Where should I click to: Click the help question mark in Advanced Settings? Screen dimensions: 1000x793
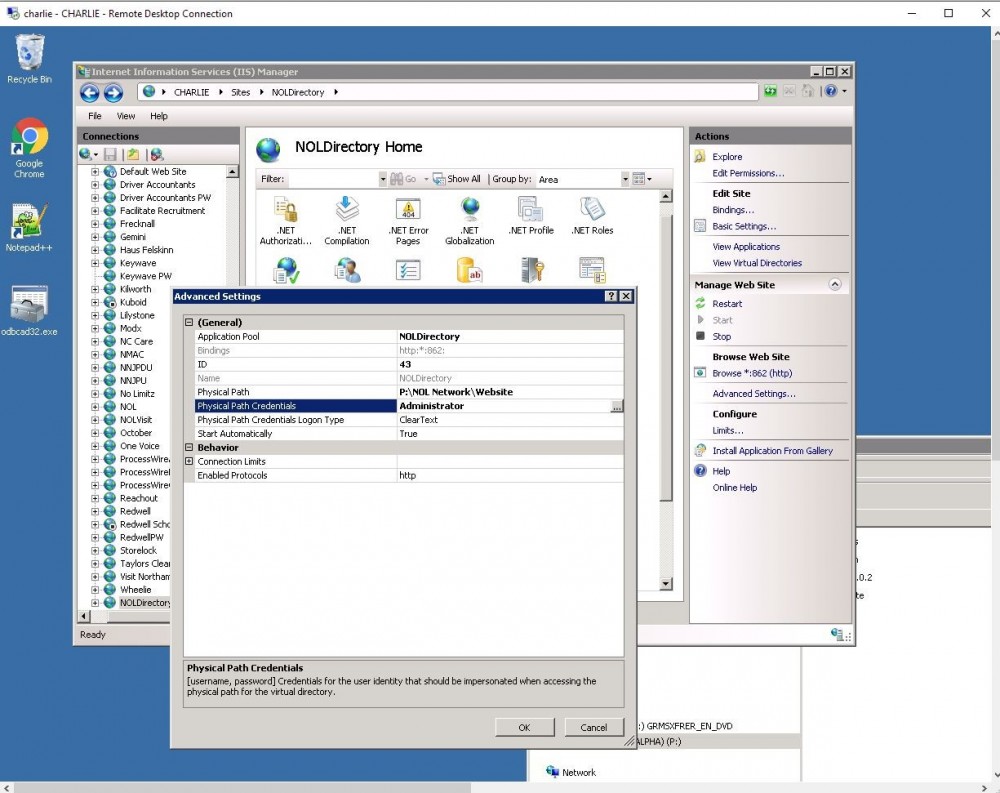coord(611,297)
